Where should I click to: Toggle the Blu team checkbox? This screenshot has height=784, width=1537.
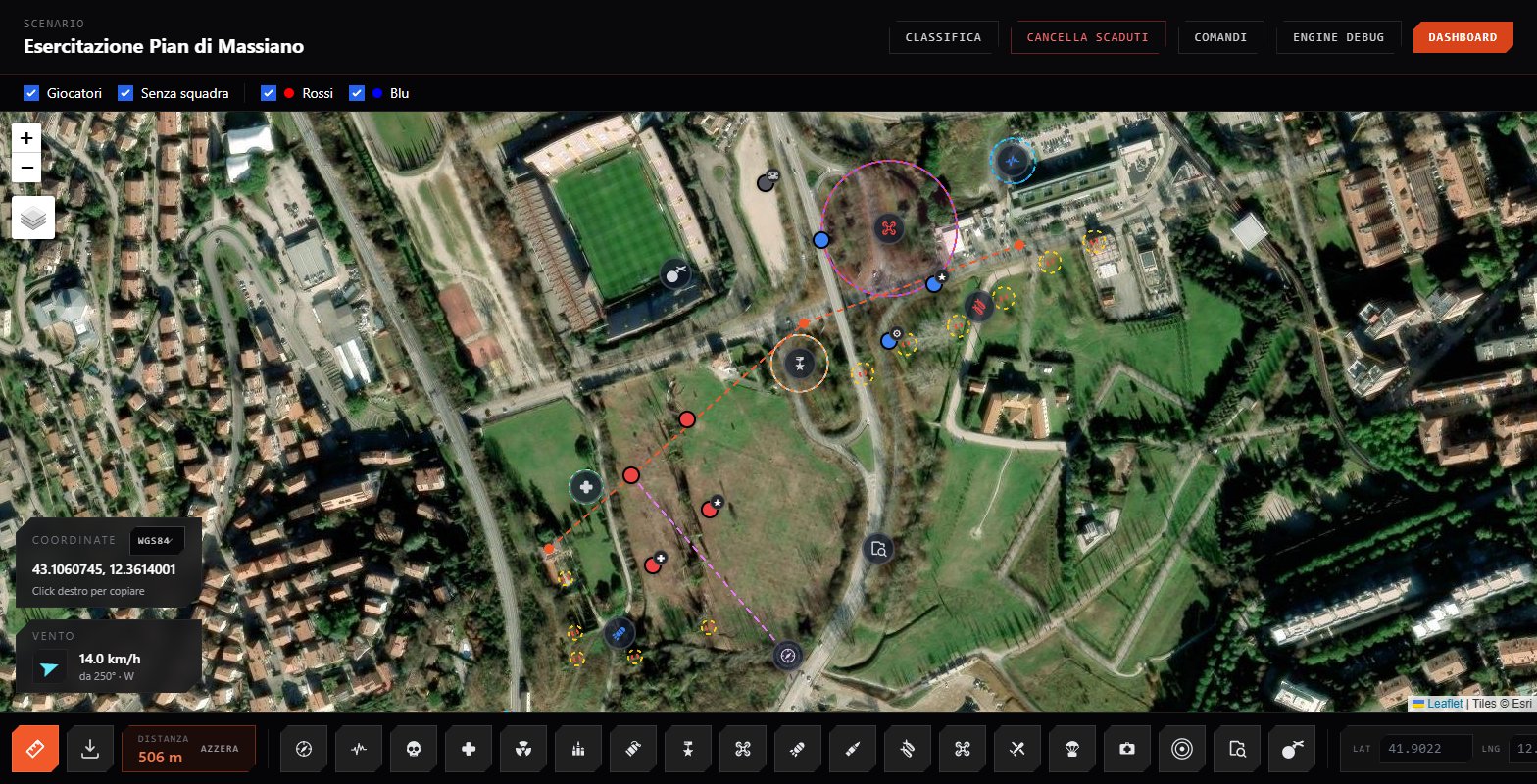point(357,93)
